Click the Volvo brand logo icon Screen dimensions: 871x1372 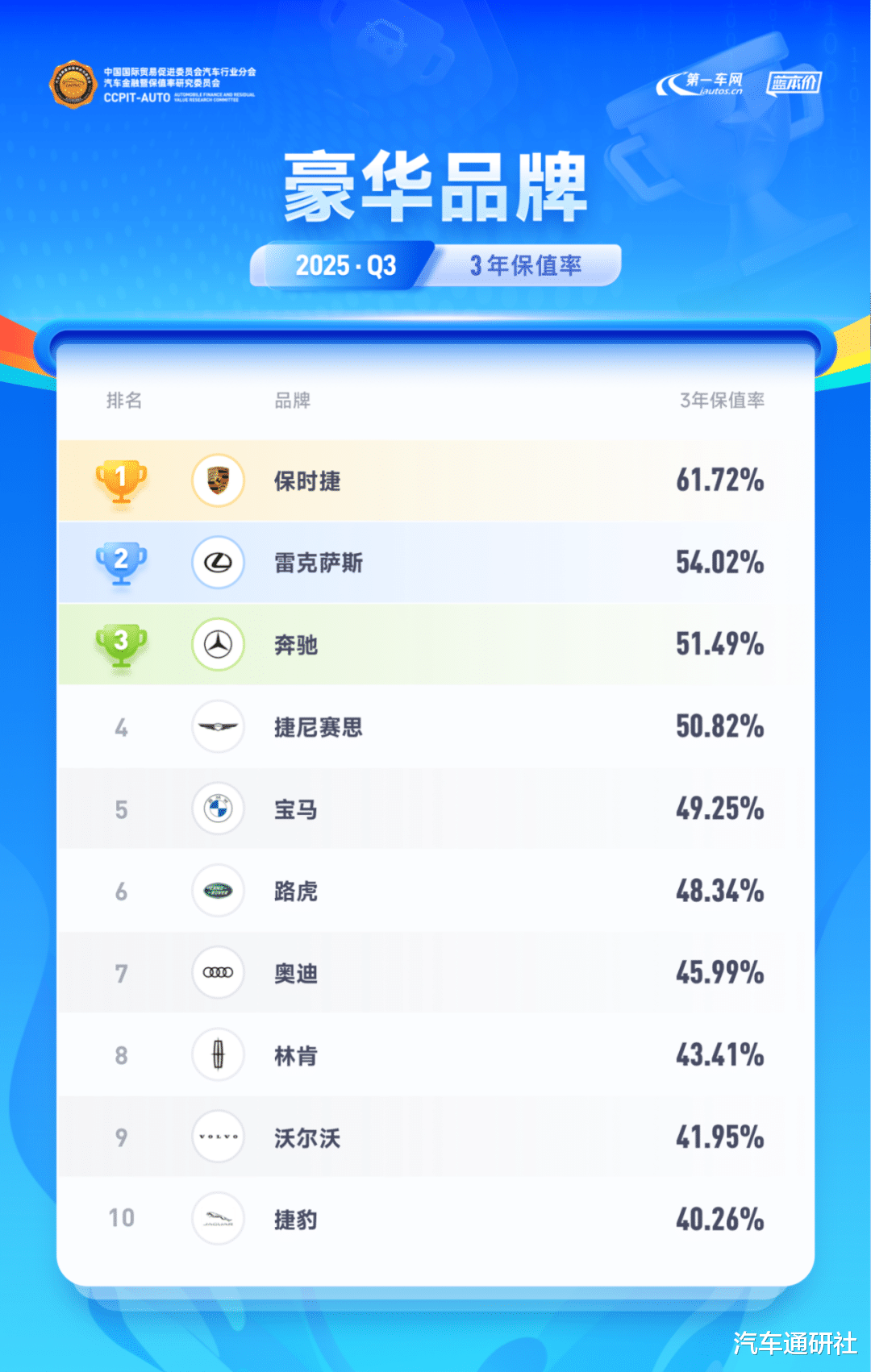pyautogui.click(x=218, y=1137)
